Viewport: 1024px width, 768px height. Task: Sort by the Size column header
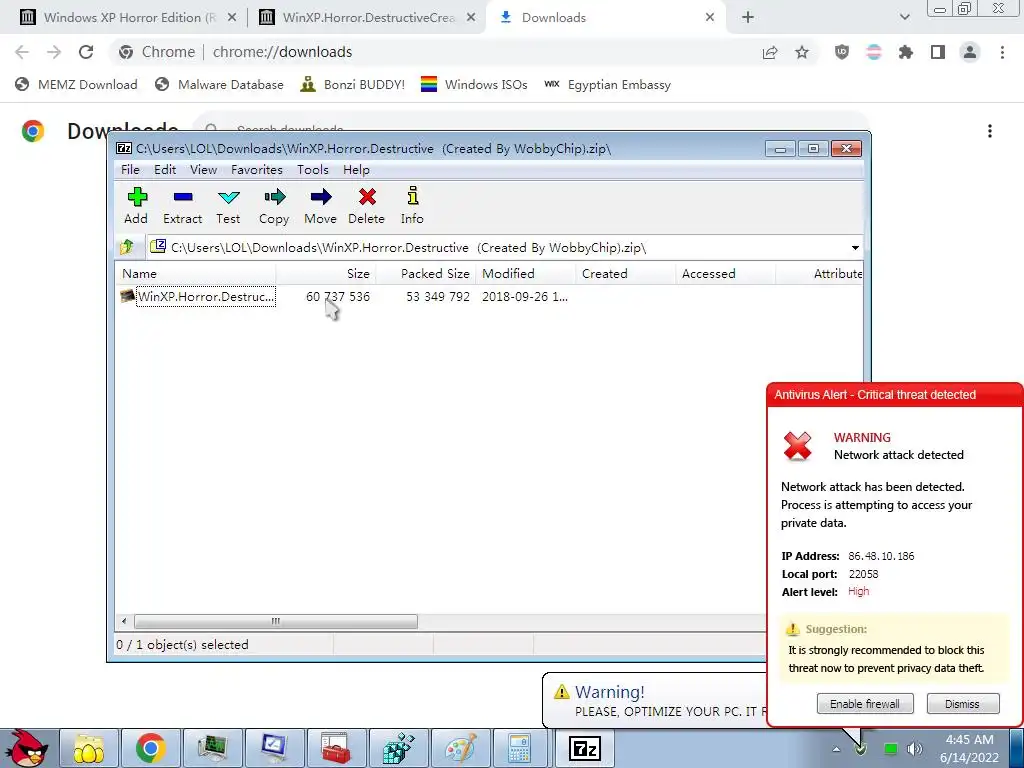tap(326, 274)
